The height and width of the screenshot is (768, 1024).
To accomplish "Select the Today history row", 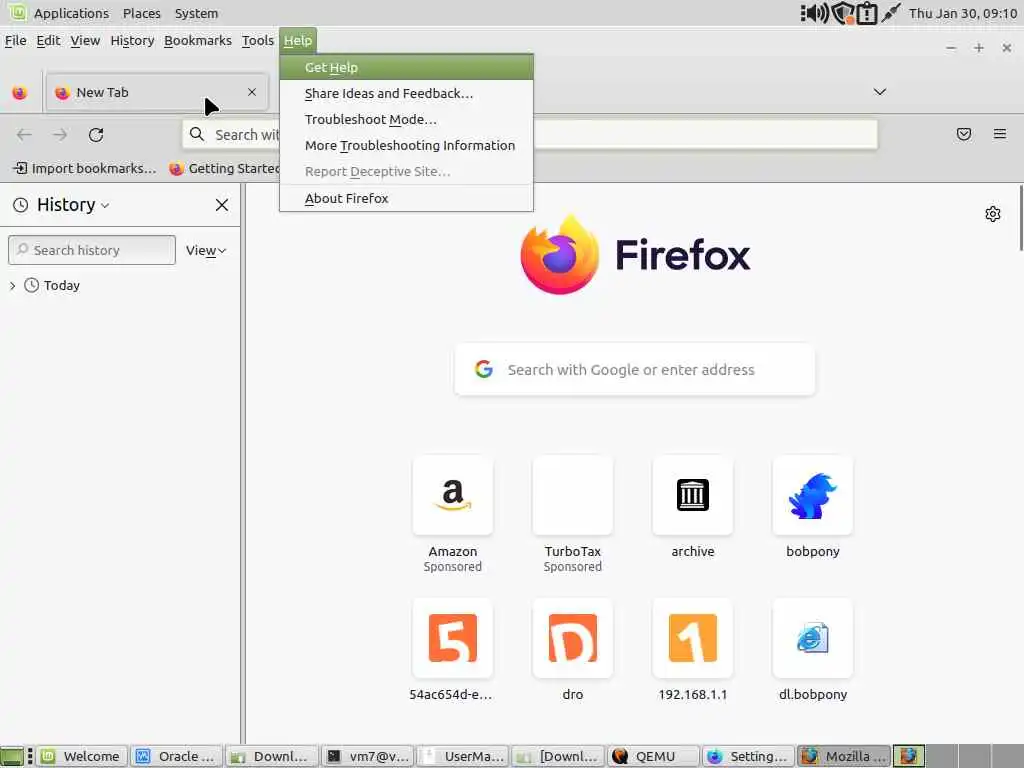I will pos(120,285).
